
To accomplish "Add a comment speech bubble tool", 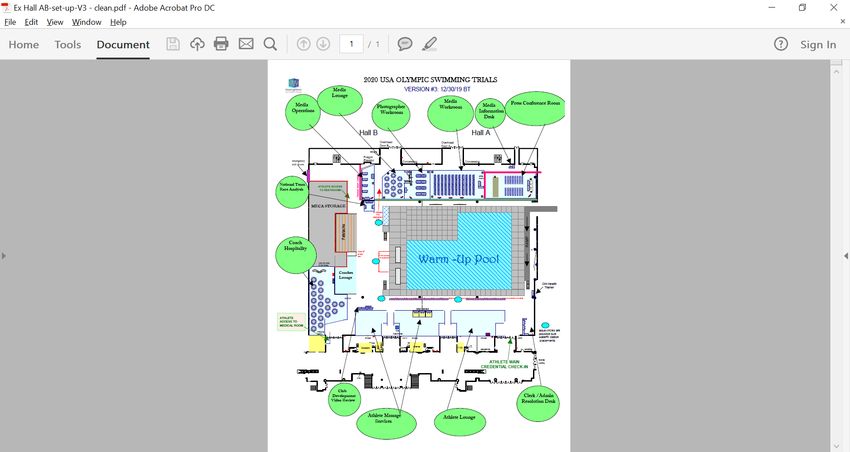I will coord(405,44).
